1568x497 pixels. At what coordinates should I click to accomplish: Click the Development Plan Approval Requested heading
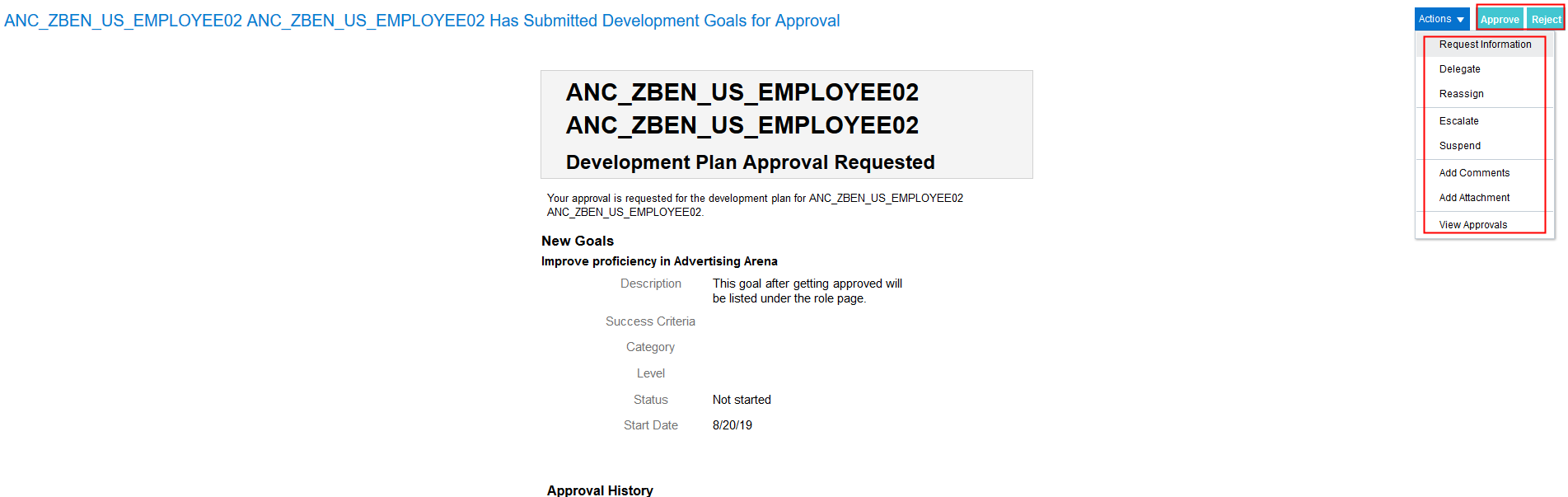click(750, 162)
